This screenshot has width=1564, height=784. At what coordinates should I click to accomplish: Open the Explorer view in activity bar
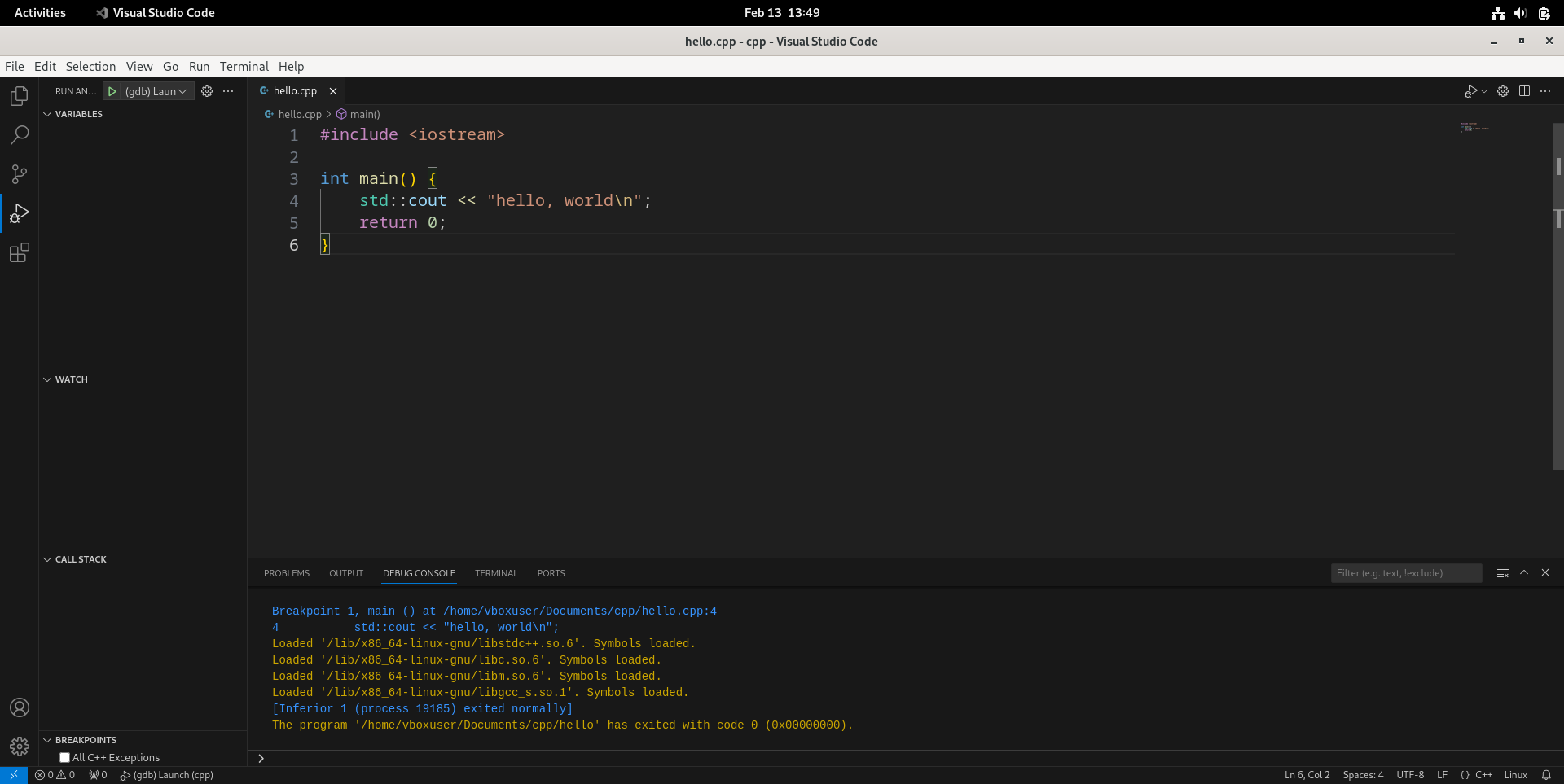point(20,96)
